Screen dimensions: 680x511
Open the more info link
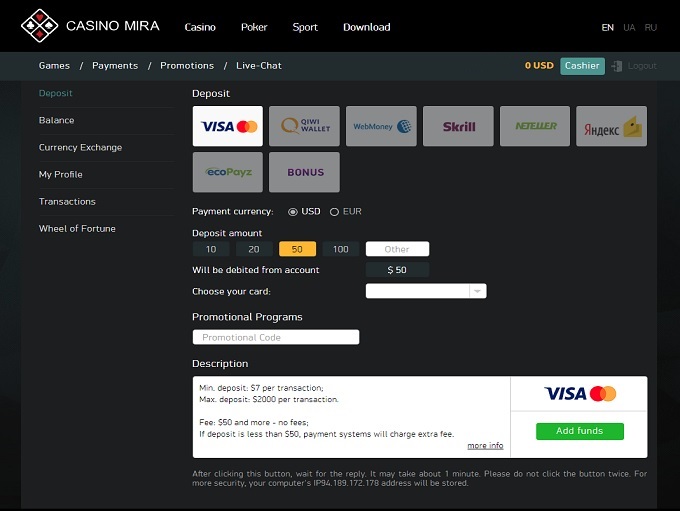pos(485,446)
